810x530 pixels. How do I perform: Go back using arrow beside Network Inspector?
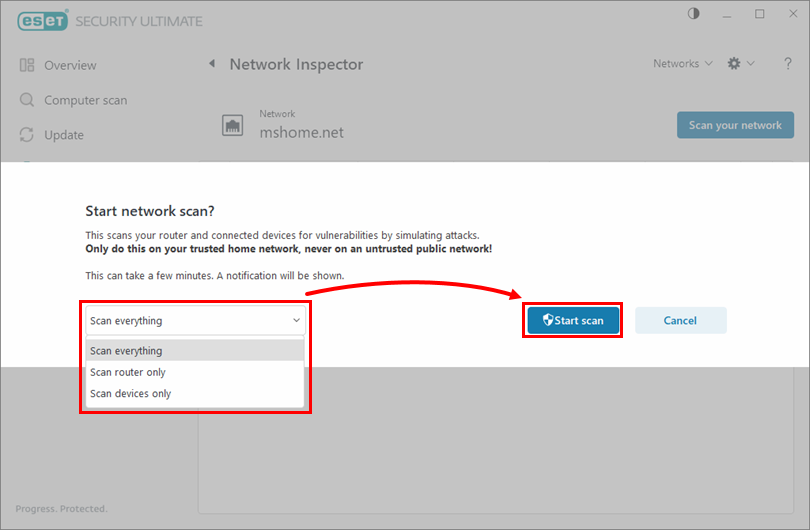tap(211, 64)
